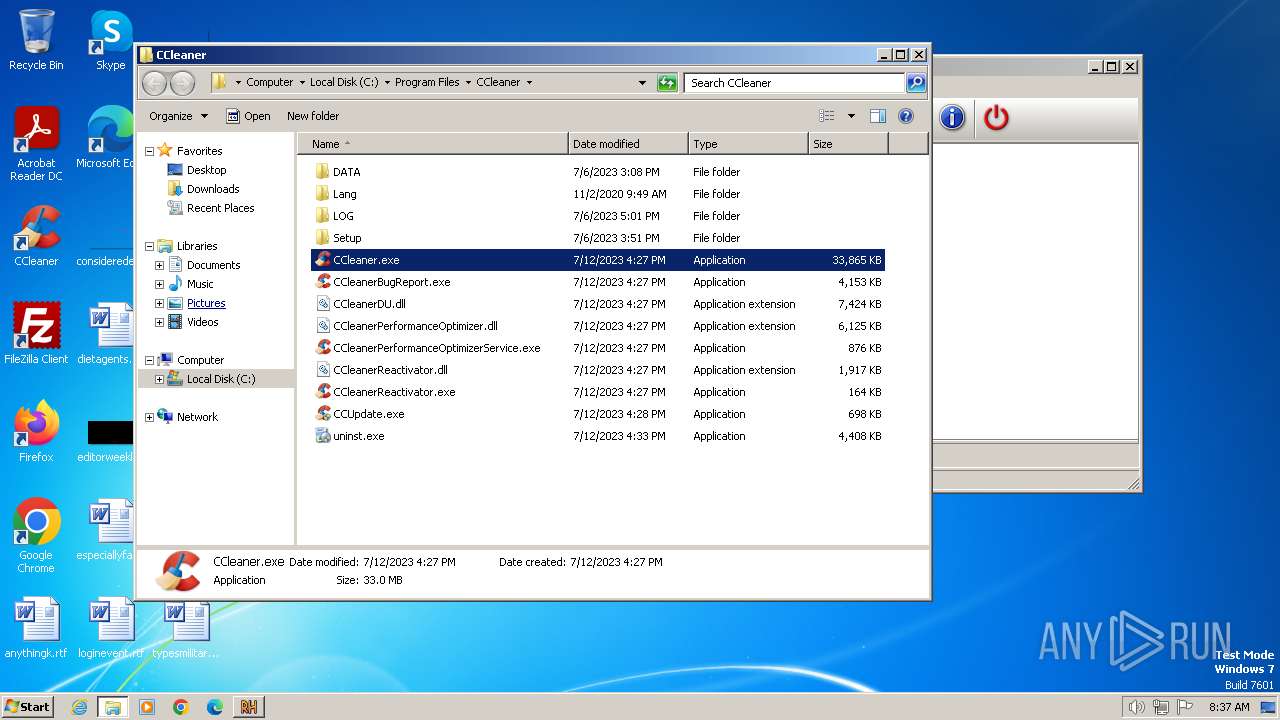
Task: Click the Explorer back arrow button
Action: [x=155, y=83]
